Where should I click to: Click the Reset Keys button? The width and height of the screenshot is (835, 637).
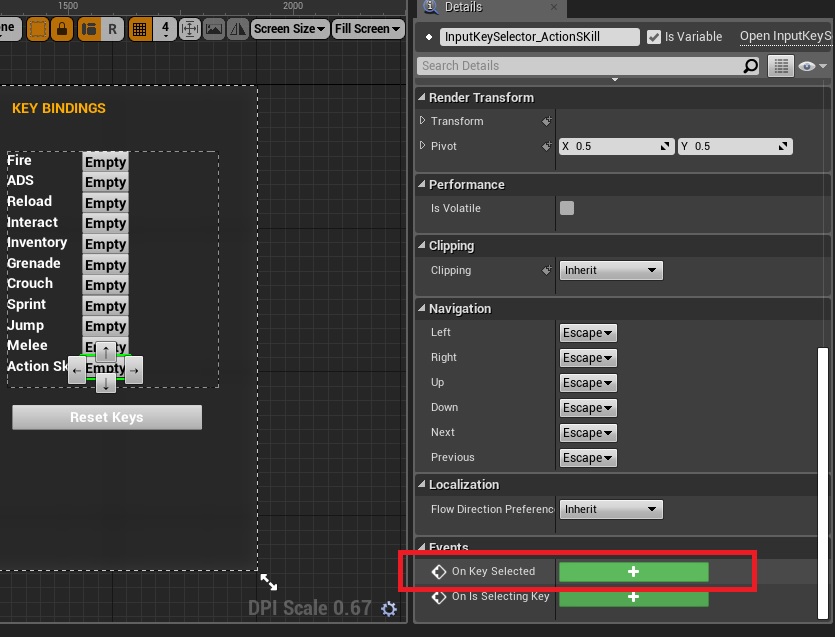pos(107,417)
